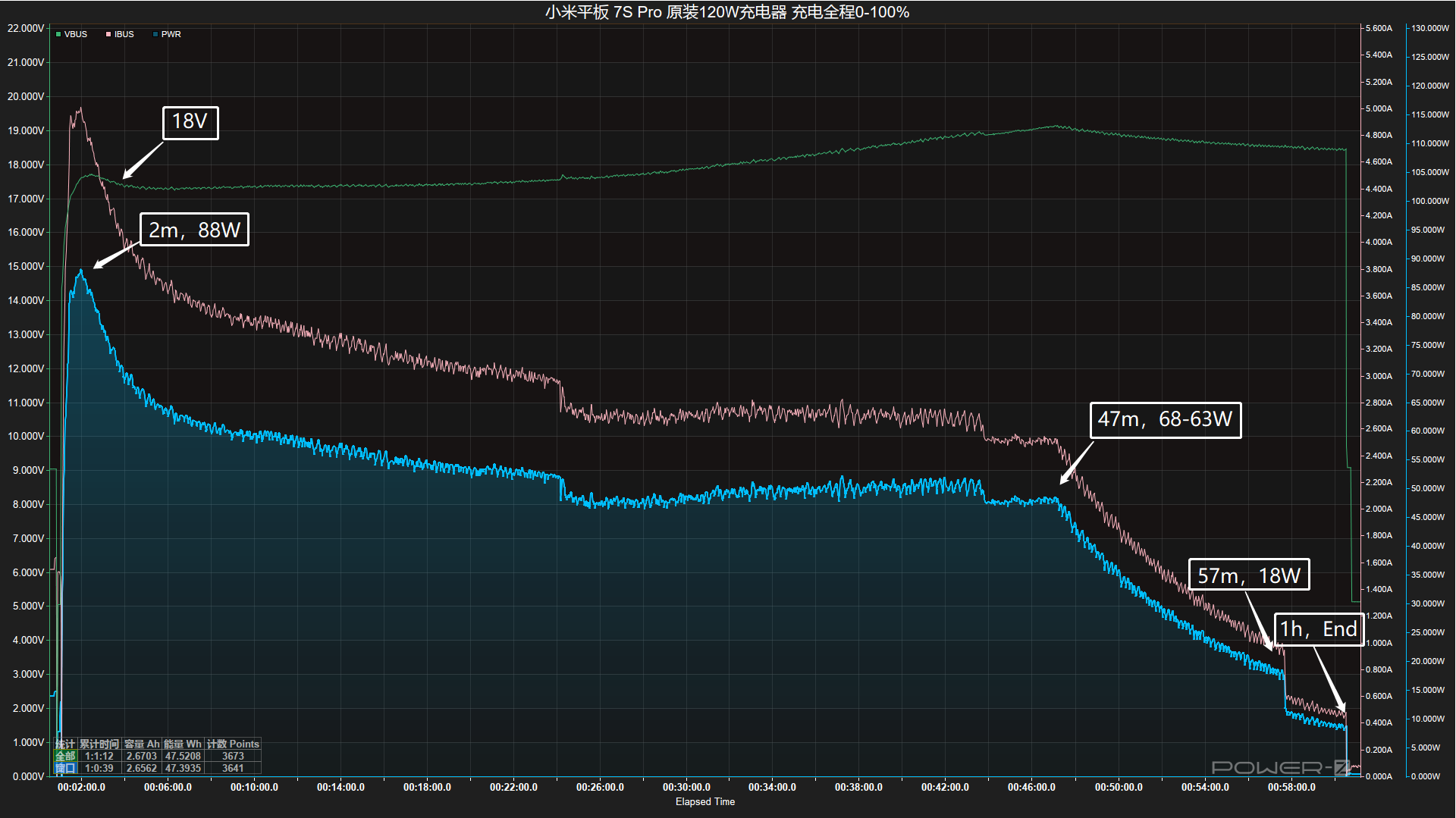The height and width of the screenshot is (818, 1456).
Task: Click the PWR legend entry
Action: 167,34
